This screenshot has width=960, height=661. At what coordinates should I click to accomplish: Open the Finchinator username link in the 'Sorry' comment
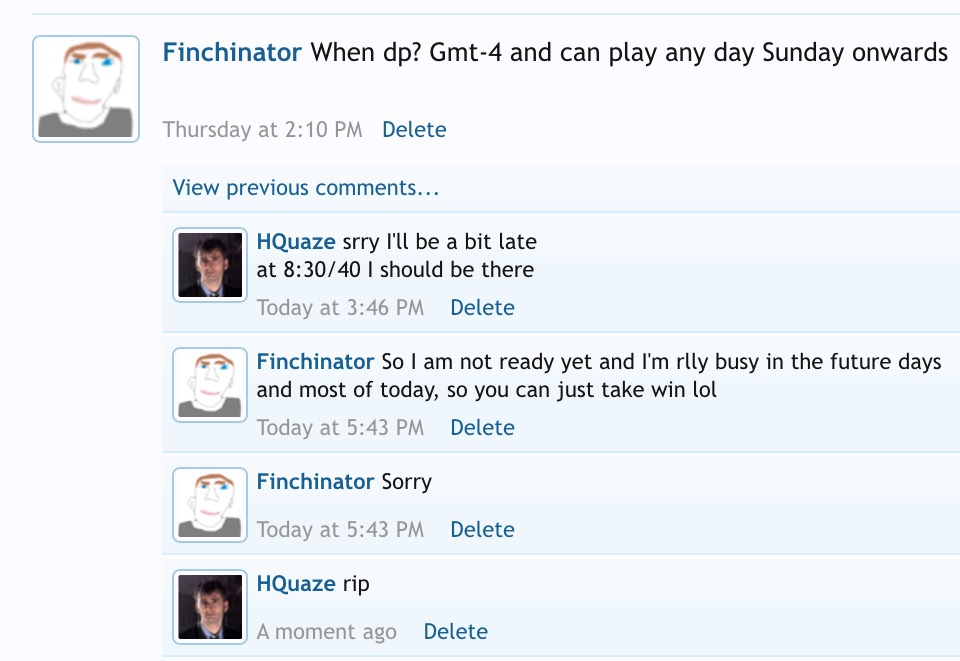pos(315,481)
